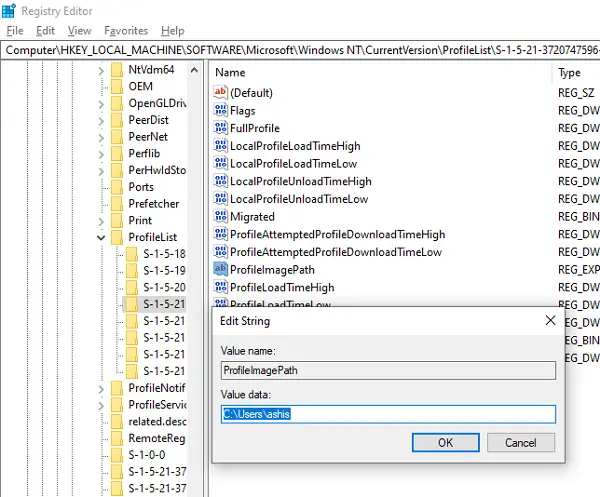Collapse the ProfileList key
The width and height of the screenshot is (600, 497).
pyautogui.click(x=101, y=238)
